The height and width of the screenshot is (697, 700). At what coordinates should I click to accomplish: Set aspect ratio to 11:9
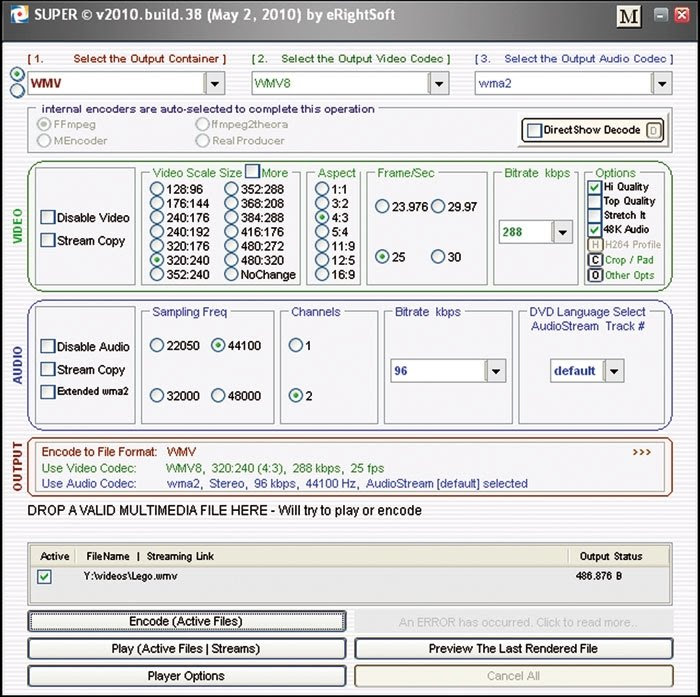click(x=322, y=246)
